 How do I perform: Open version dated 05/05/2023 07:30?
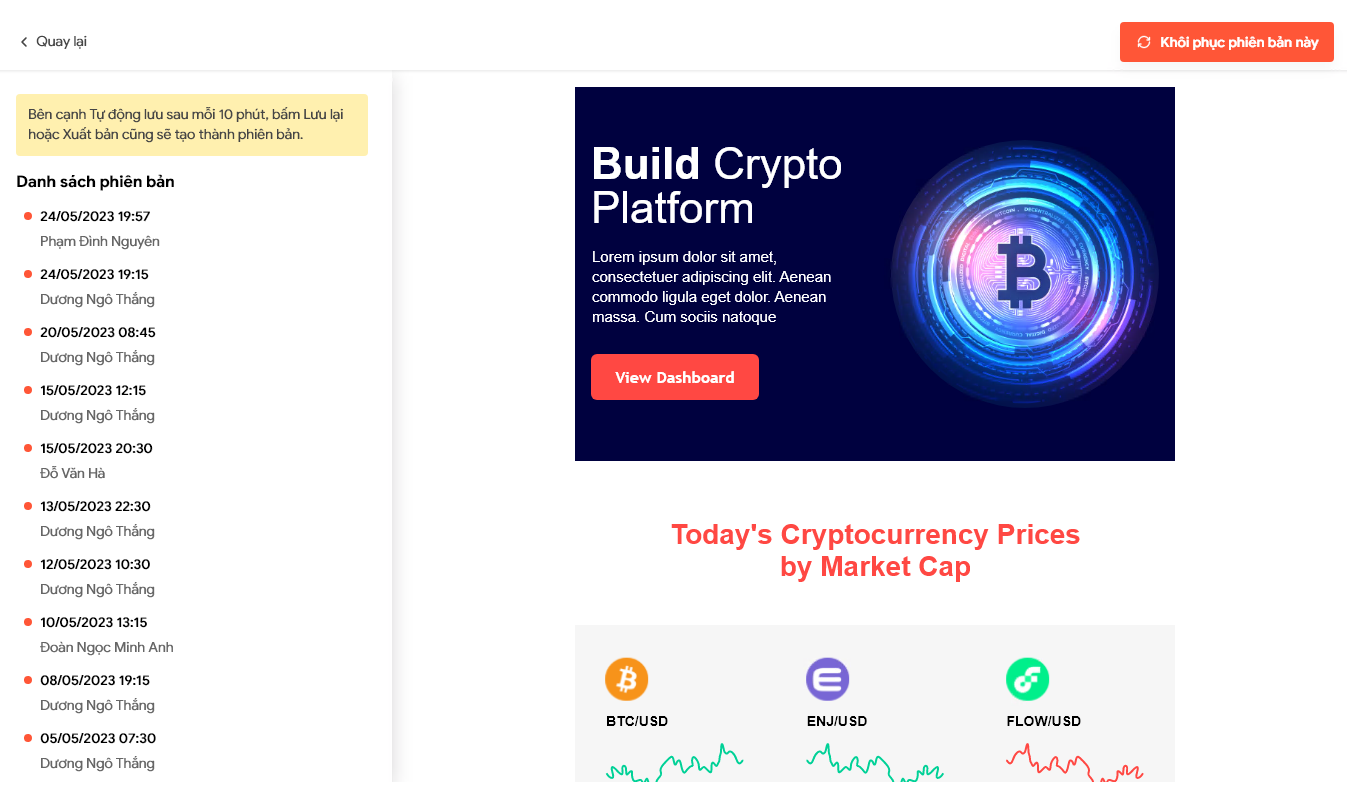point(98,750)
